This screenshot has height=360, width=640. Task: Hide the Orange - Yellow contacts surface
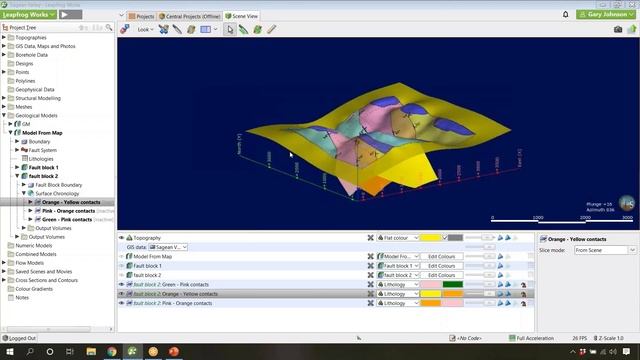coord(121,294)
